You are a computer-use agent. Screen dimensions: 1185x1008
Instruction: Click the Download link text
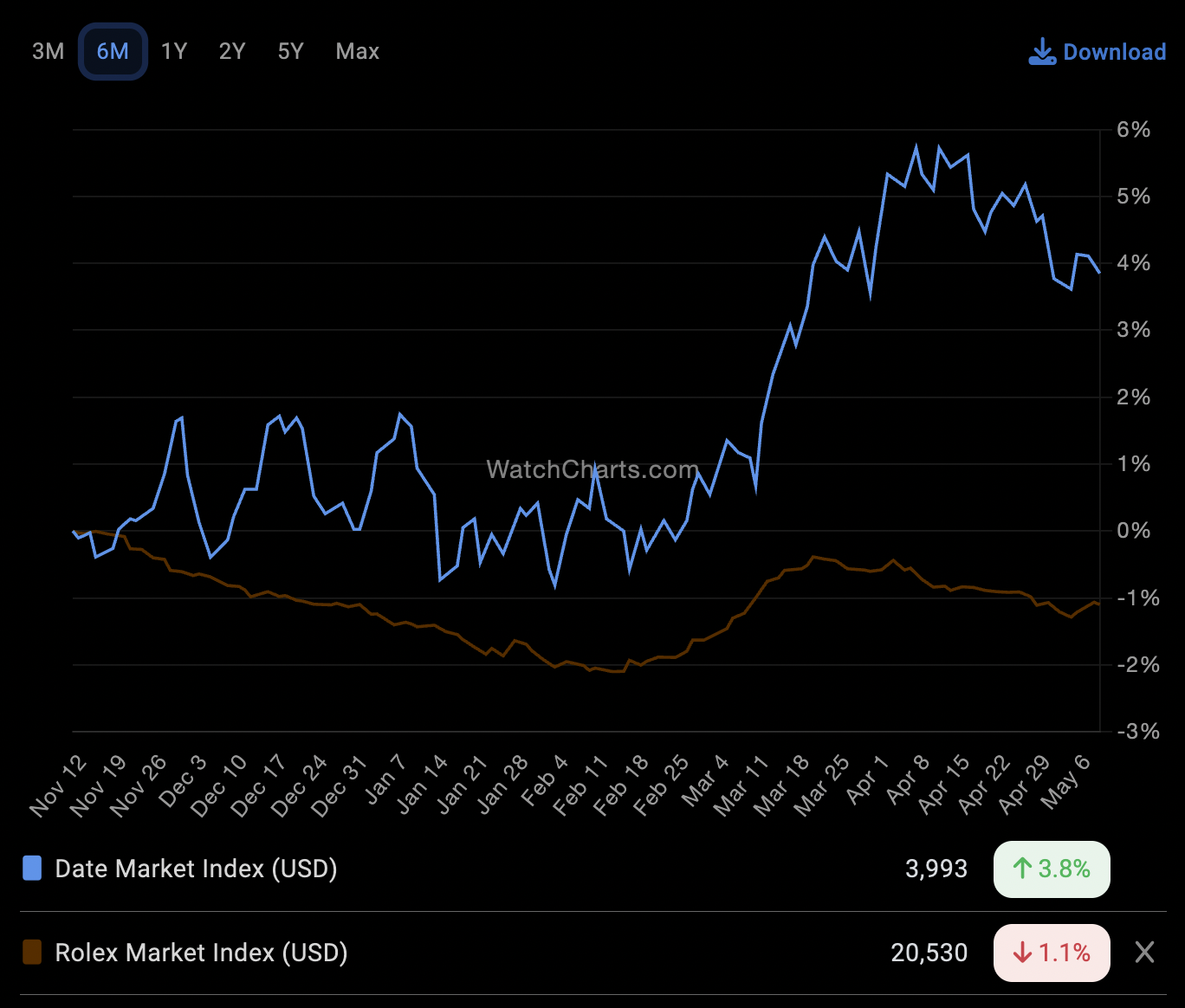[1116, 51]
